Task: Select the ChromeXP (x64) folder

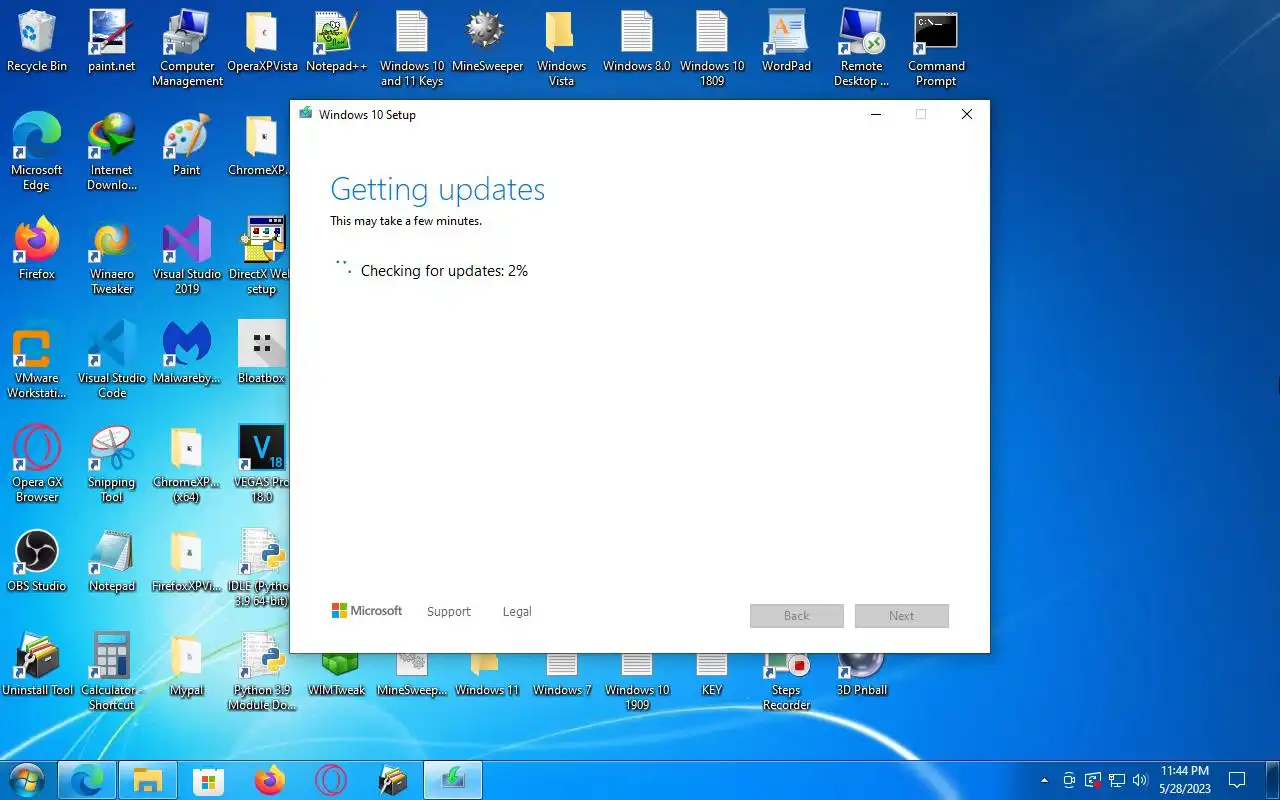Action: pos(187,464)
